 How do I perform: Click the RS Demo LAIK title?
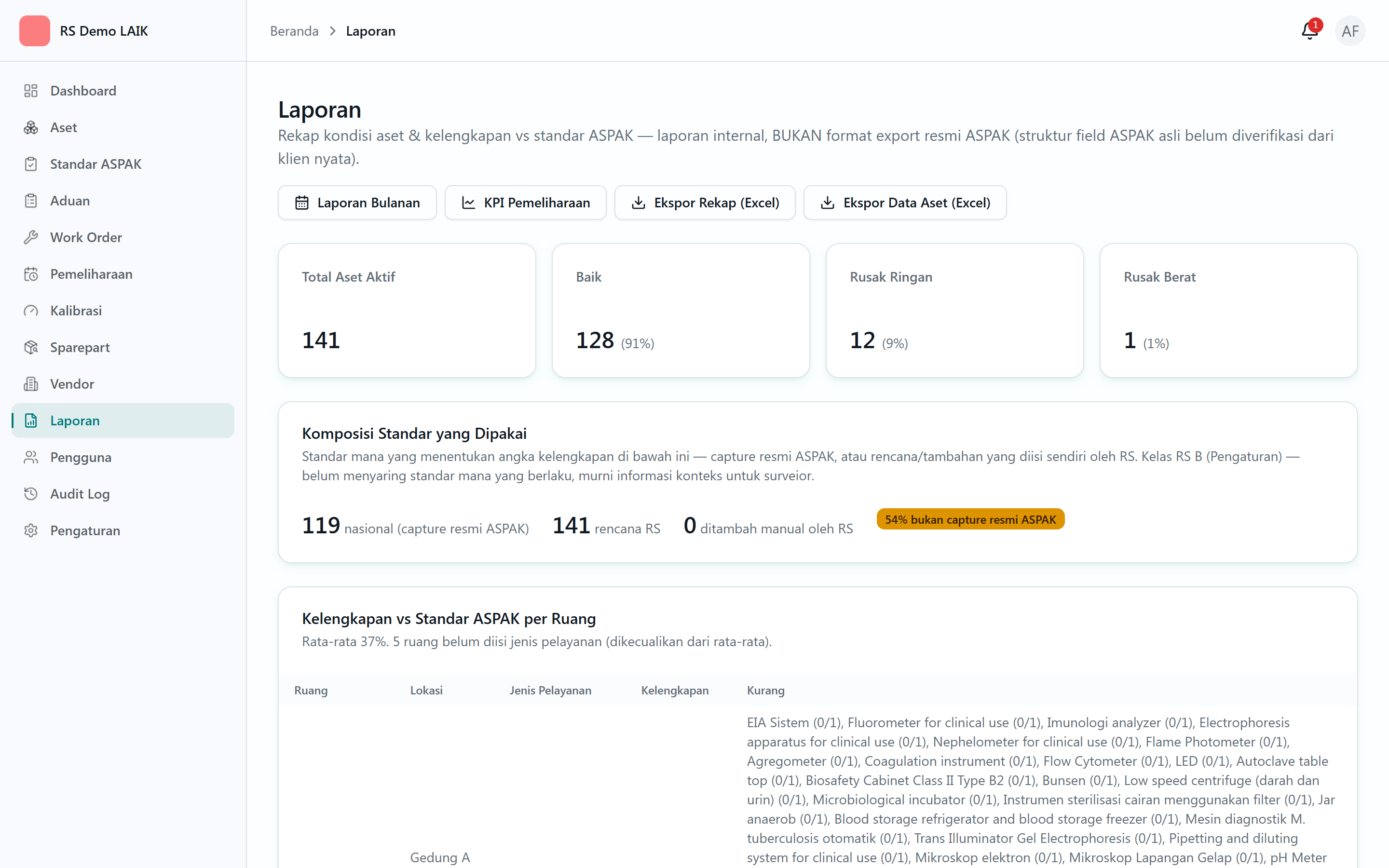(x=104, y=31)
